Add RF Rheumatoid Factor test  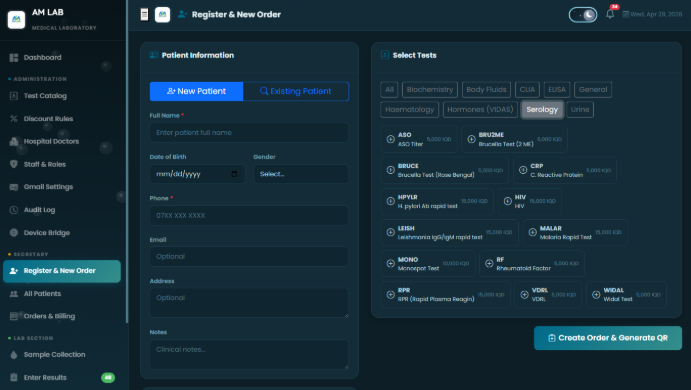pyautogui.click(x=532, y=264)
